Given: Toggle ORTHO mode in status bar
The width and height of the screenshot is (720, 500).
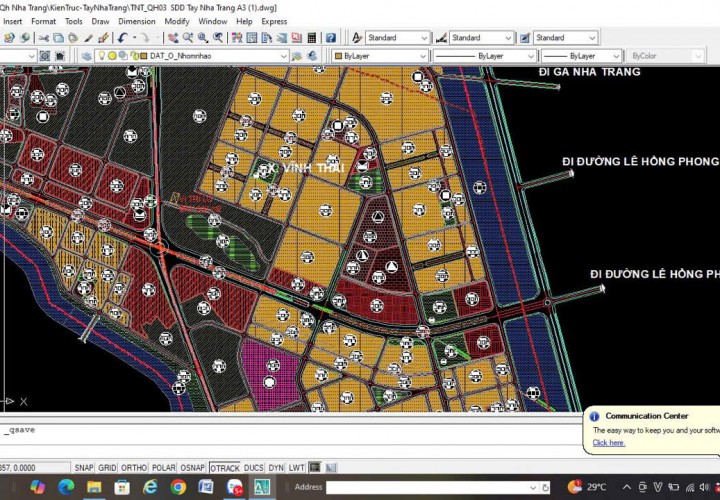Looking at the screenshot, I should point(134,467).
